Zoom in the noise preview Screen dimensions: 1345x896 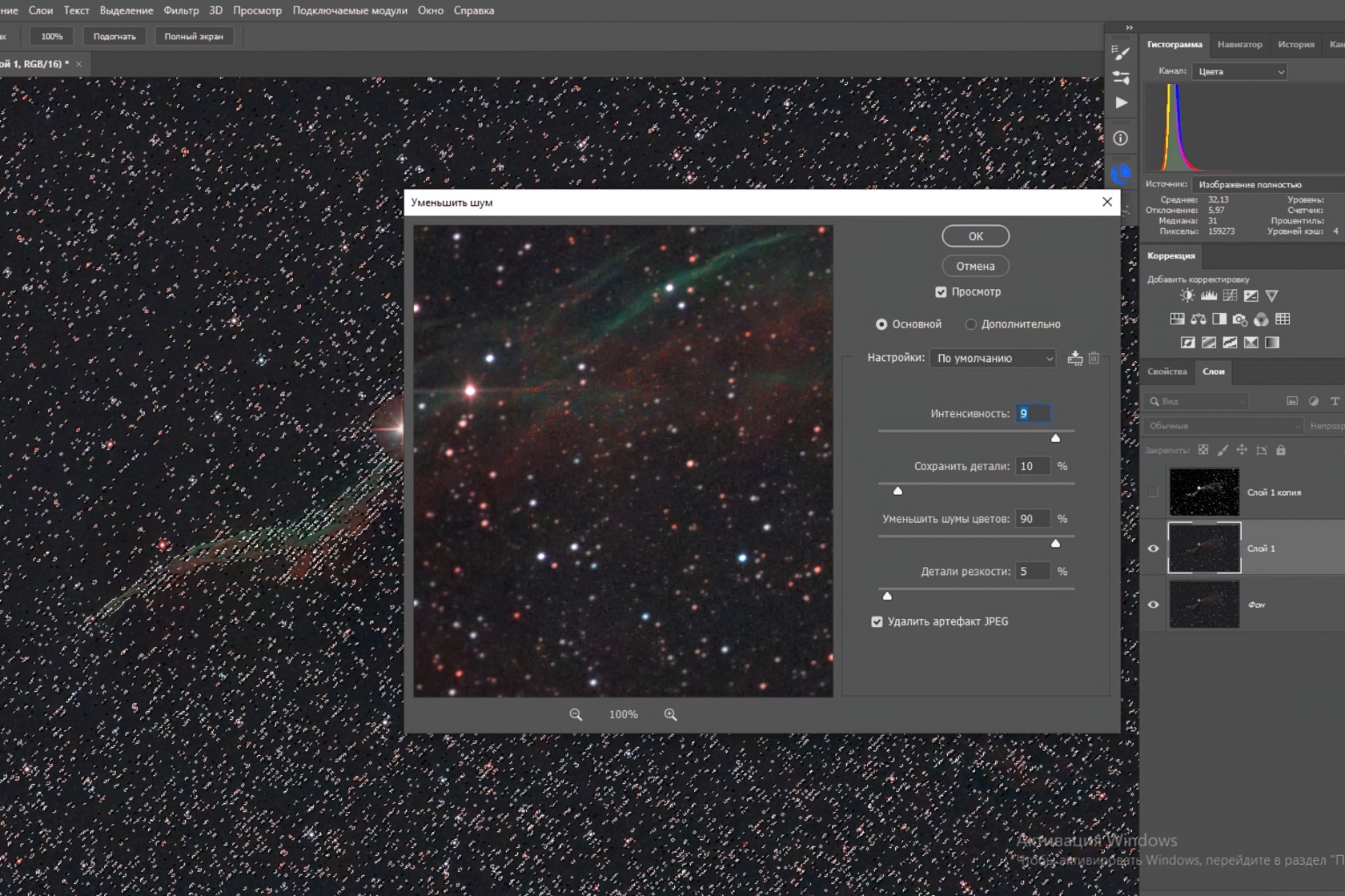[x=671, y=714]
